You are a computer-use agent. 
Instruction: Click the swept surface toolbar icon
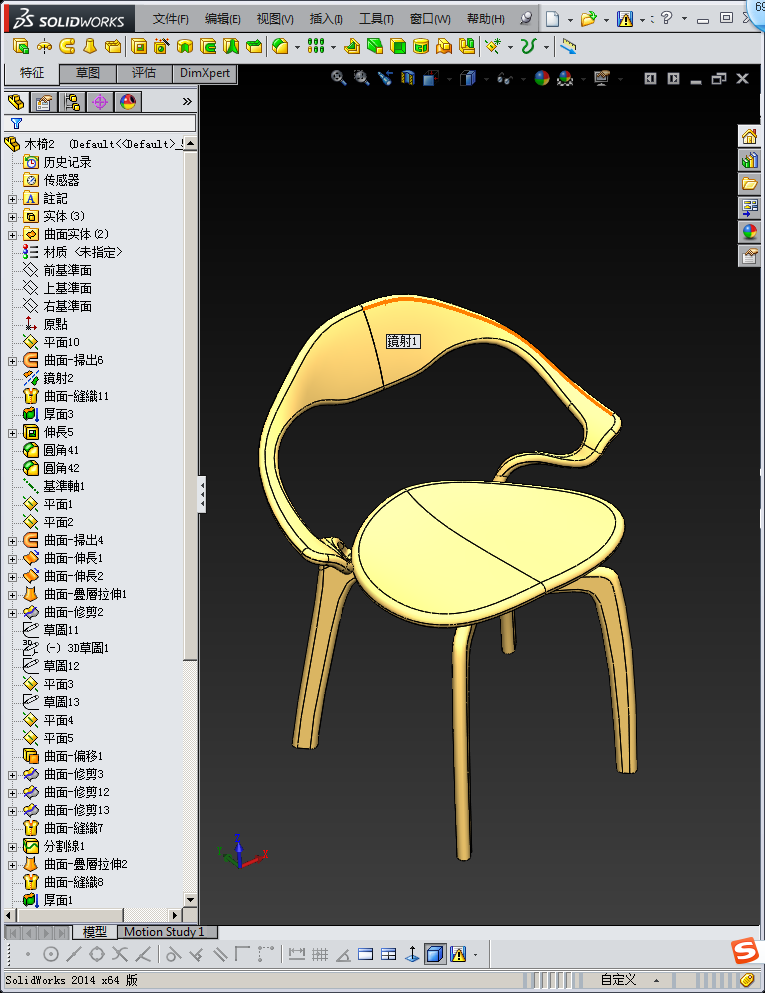pyautogui.click(x=67, y=46)
